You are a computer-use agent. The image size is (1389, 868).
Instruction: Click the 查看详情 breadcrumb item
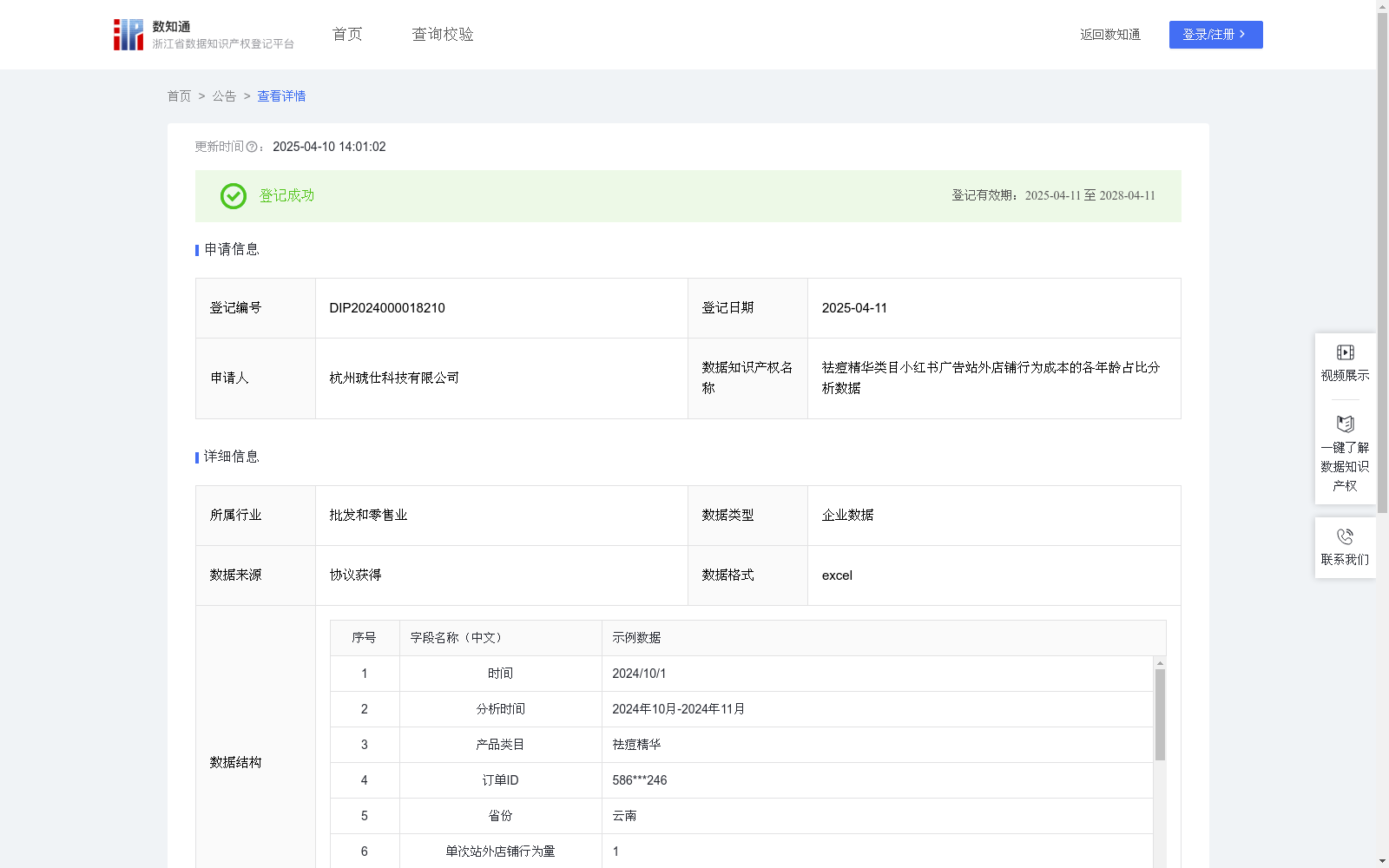pyautogui.click(x=281, y=96)
